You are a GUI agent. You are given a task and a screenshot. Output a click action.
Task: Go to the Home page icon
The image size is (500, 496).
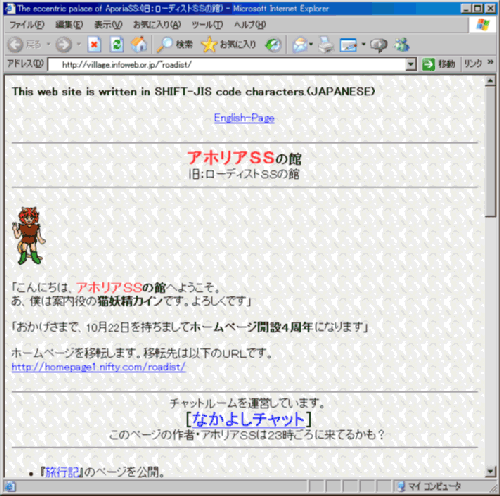139,45
